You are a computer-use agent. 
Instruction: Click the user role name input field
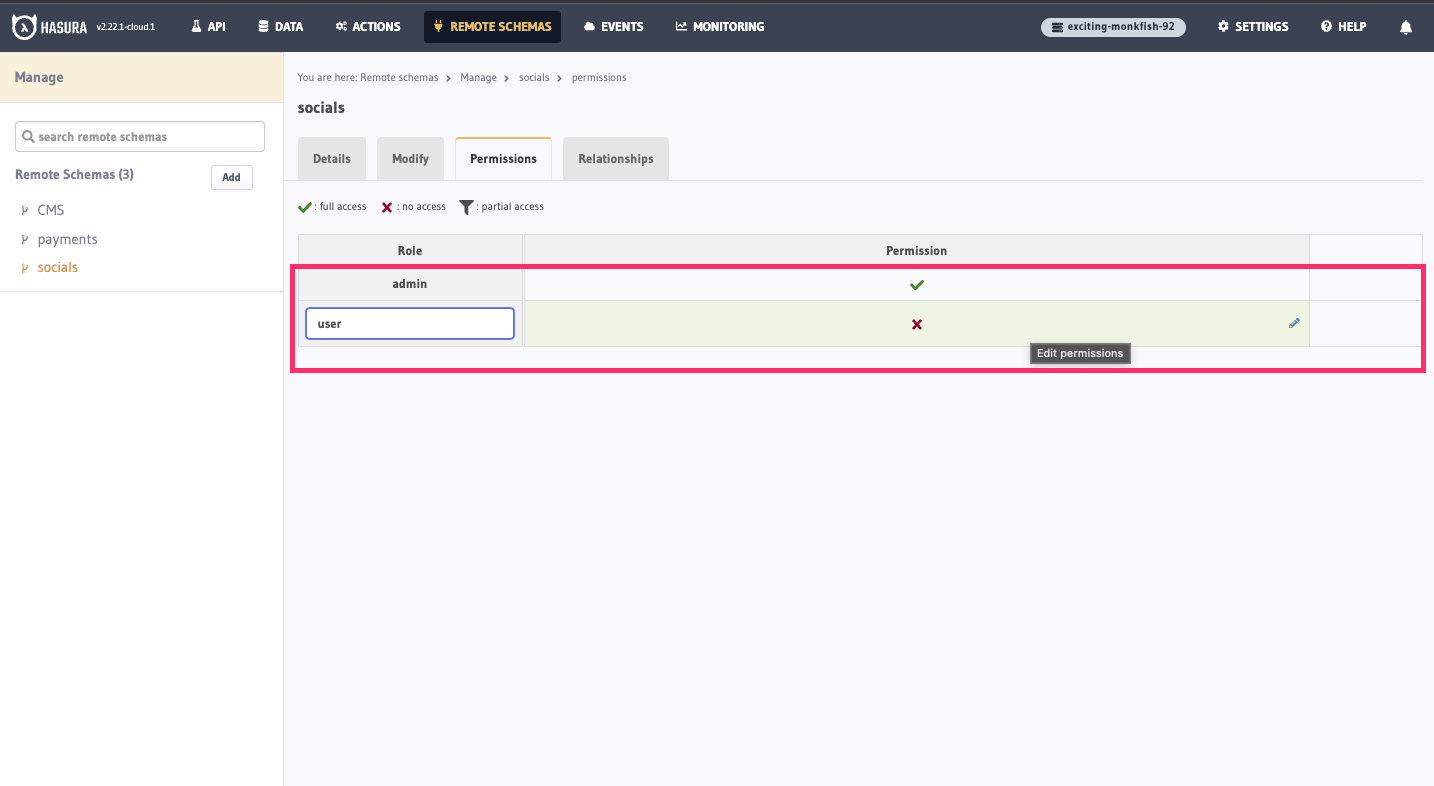tap(409, 323)
